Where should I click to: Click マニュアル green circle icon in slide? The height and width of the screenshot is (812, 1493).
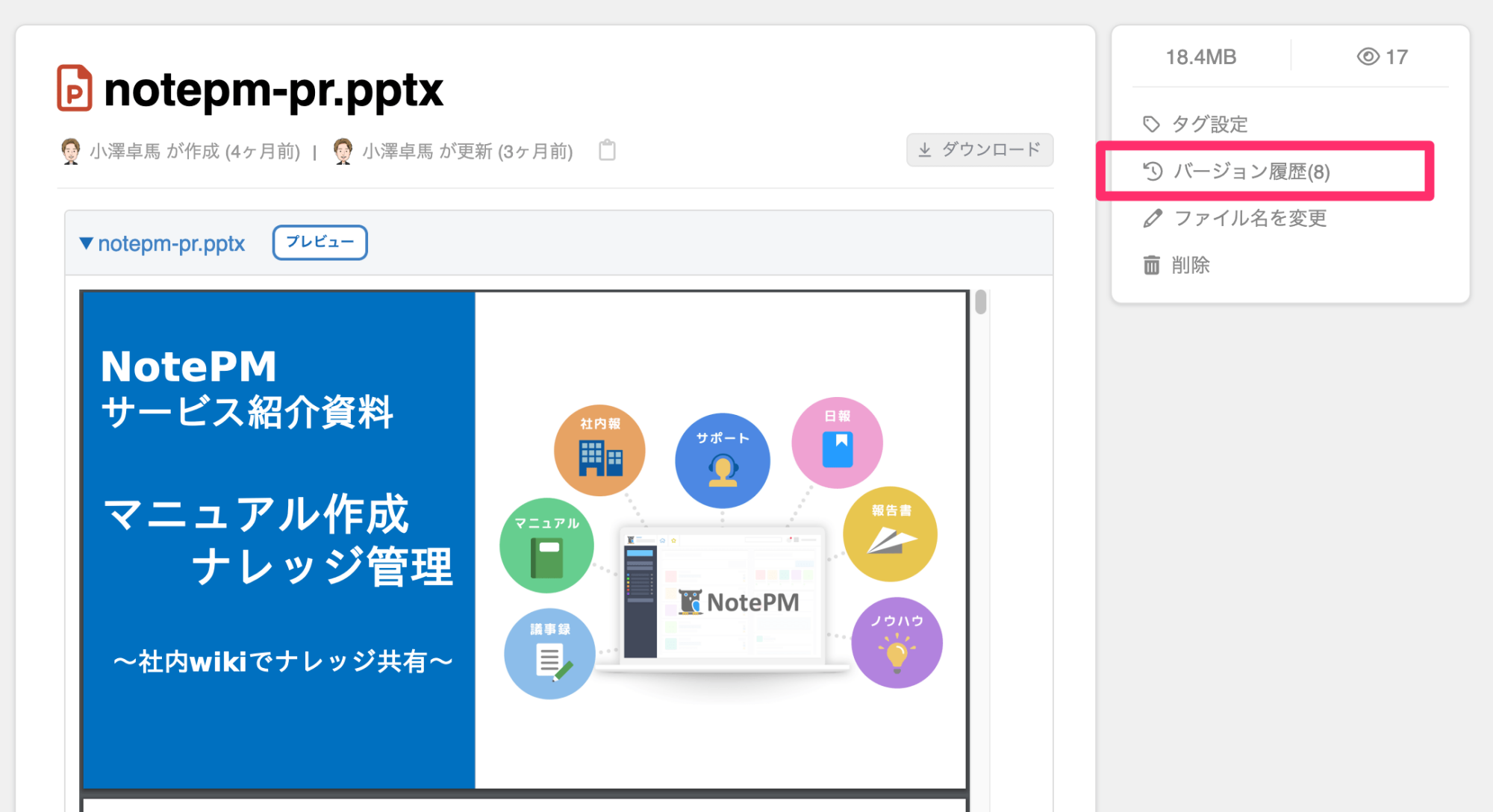547,546
